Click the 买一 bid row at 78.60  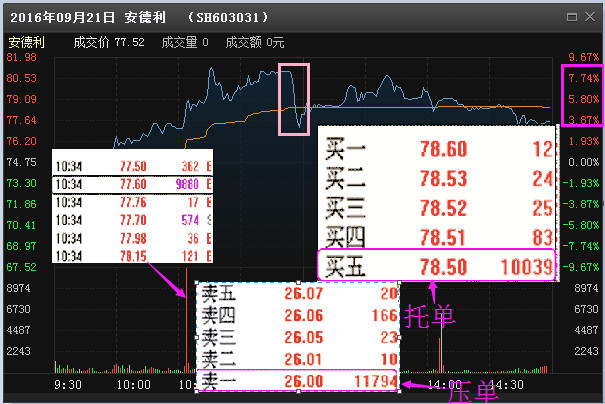pos(437,149)
